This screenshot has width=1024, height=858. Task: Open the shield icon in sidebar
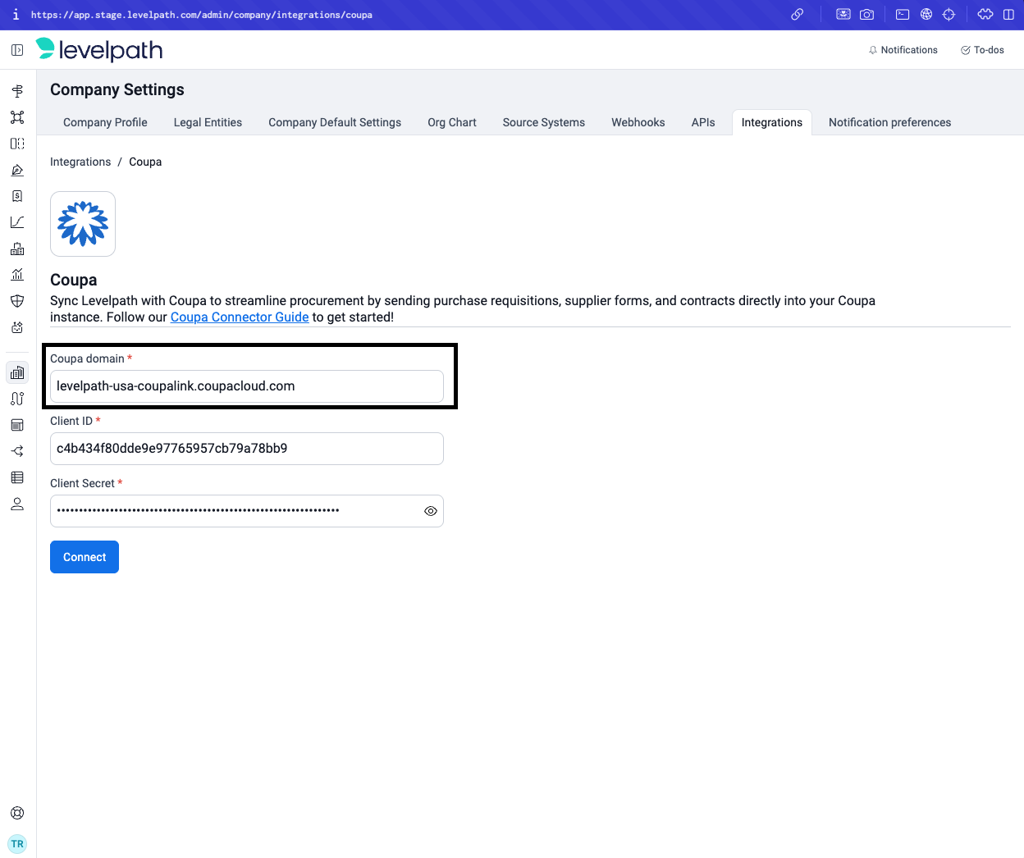pyautogui.click(x=17, y=301)
